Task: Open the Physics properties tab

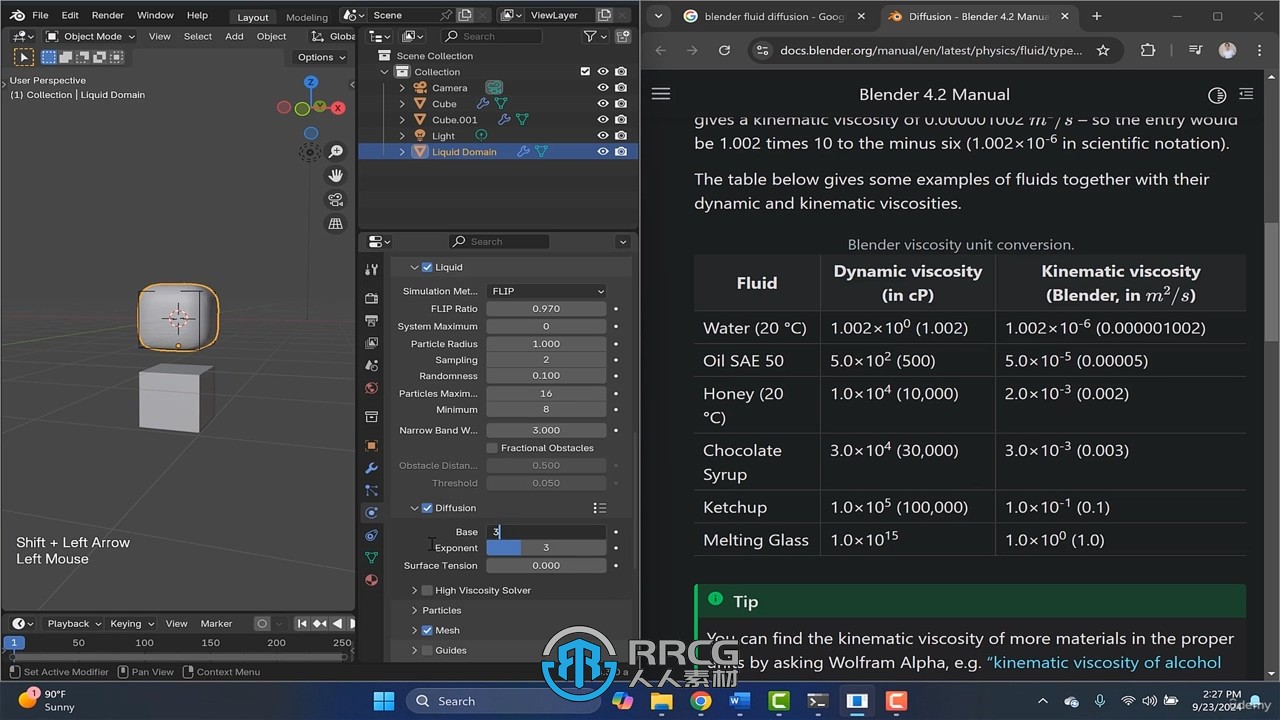Action: click(371, 512)
